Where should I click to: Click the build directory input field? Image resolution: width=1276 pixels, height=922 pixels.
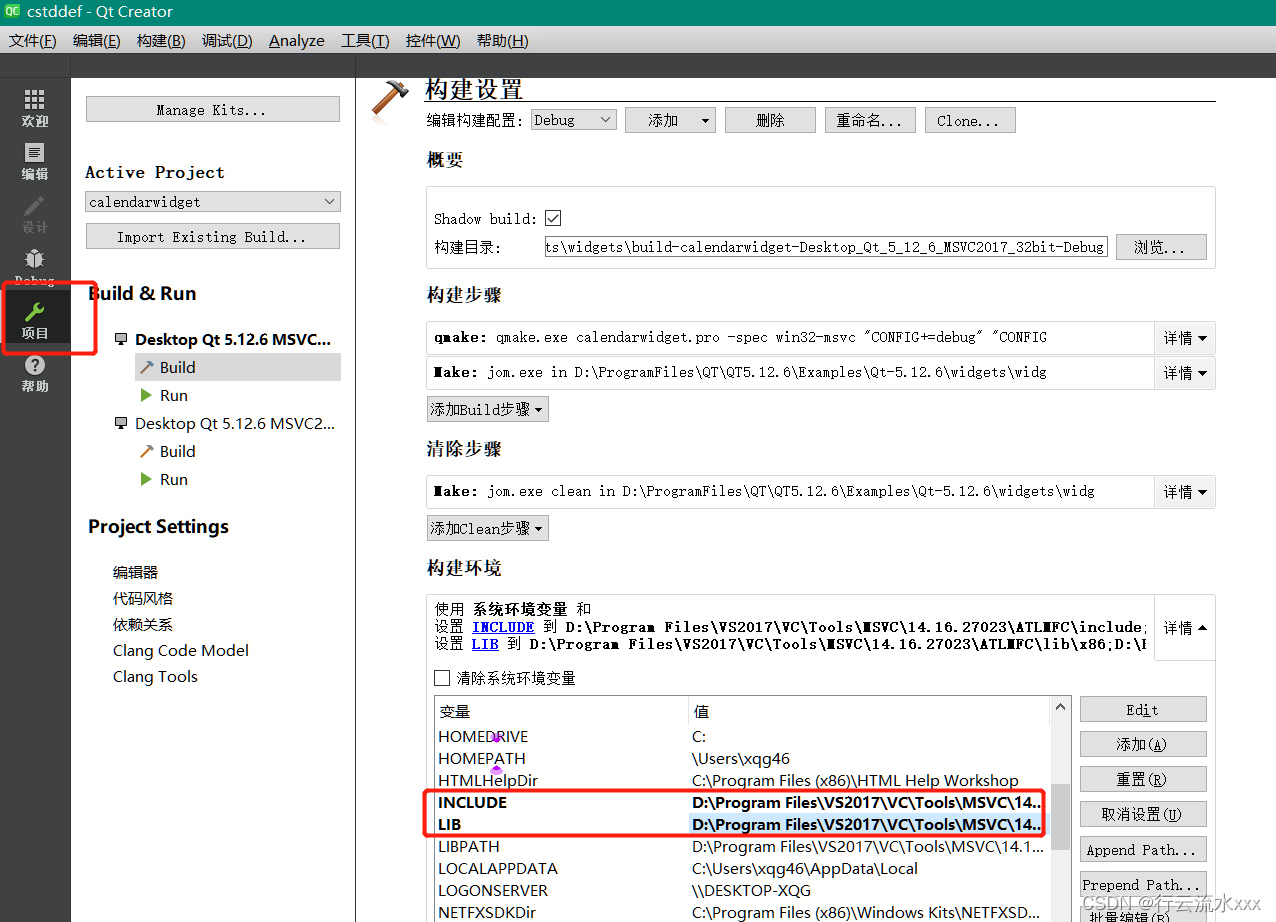click(826, 247)
